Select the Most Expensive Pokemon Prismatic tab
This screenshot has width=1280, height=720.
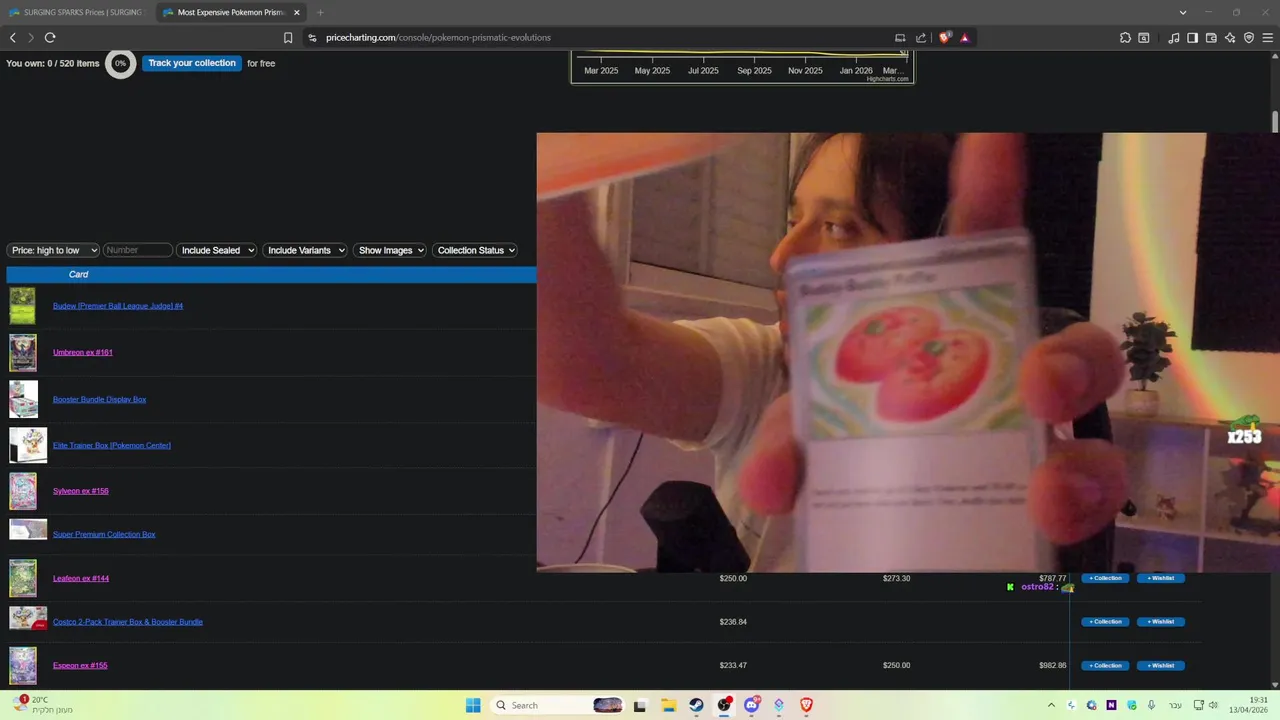coord(230,13)
